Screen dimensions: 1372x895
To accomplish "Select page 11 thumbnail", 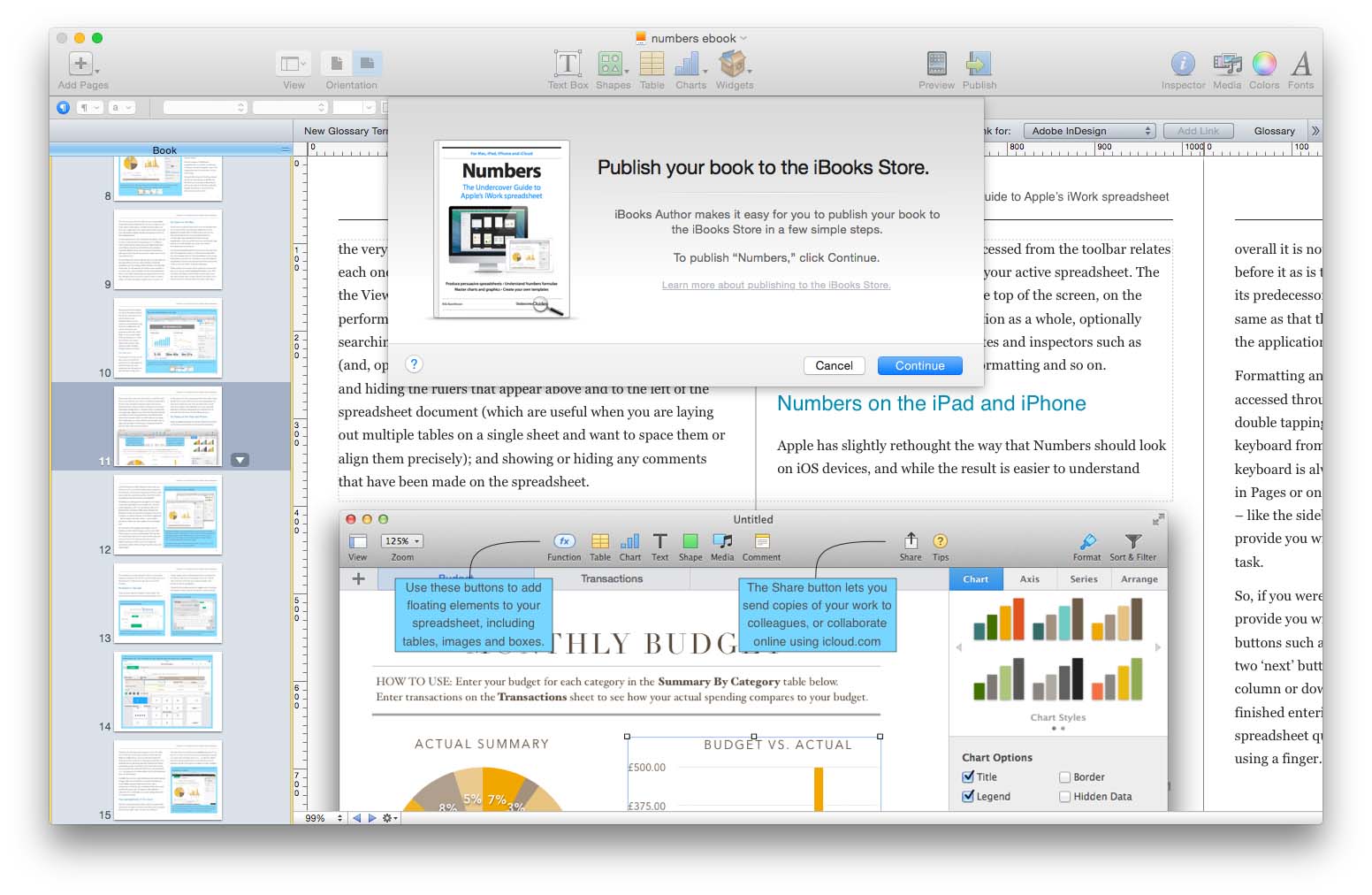I will pyautogui.click(x=167, y=426).
